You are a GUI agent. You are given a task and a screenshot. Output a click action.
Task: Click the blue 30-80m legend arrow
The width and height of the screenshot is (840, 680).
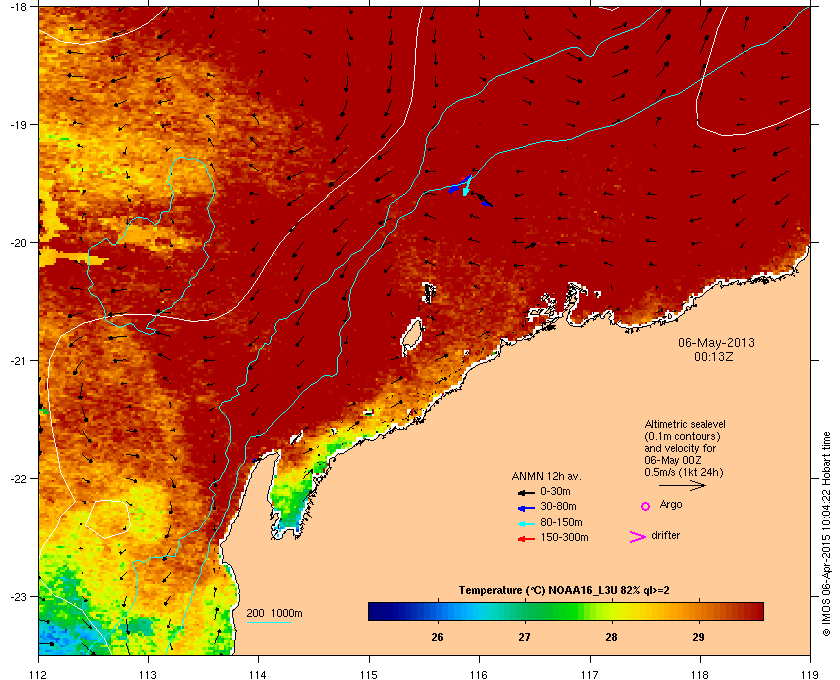click(526, 507)
